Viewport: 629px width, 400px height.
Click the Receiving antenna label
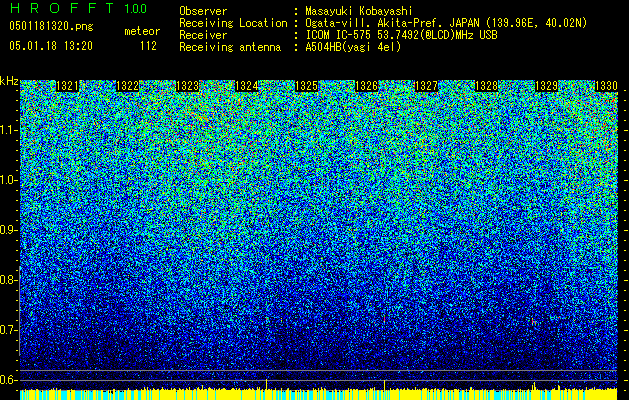click(x=230, y=47)
